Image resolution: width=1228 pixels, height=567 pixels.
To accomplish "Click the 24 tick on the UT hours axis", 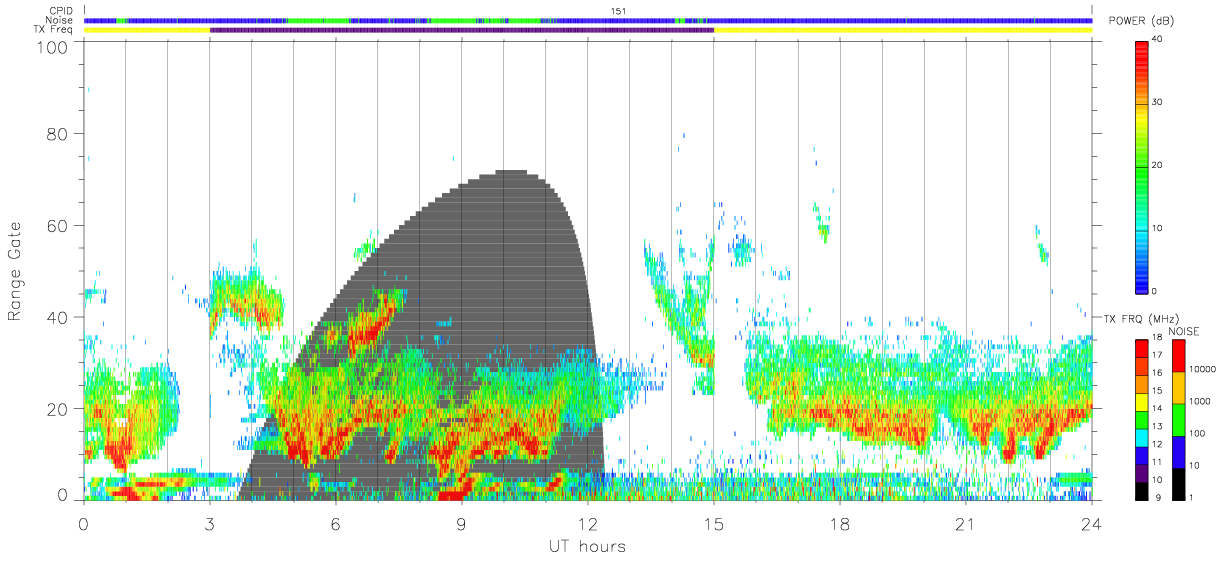I will (x=1092, y=523).
